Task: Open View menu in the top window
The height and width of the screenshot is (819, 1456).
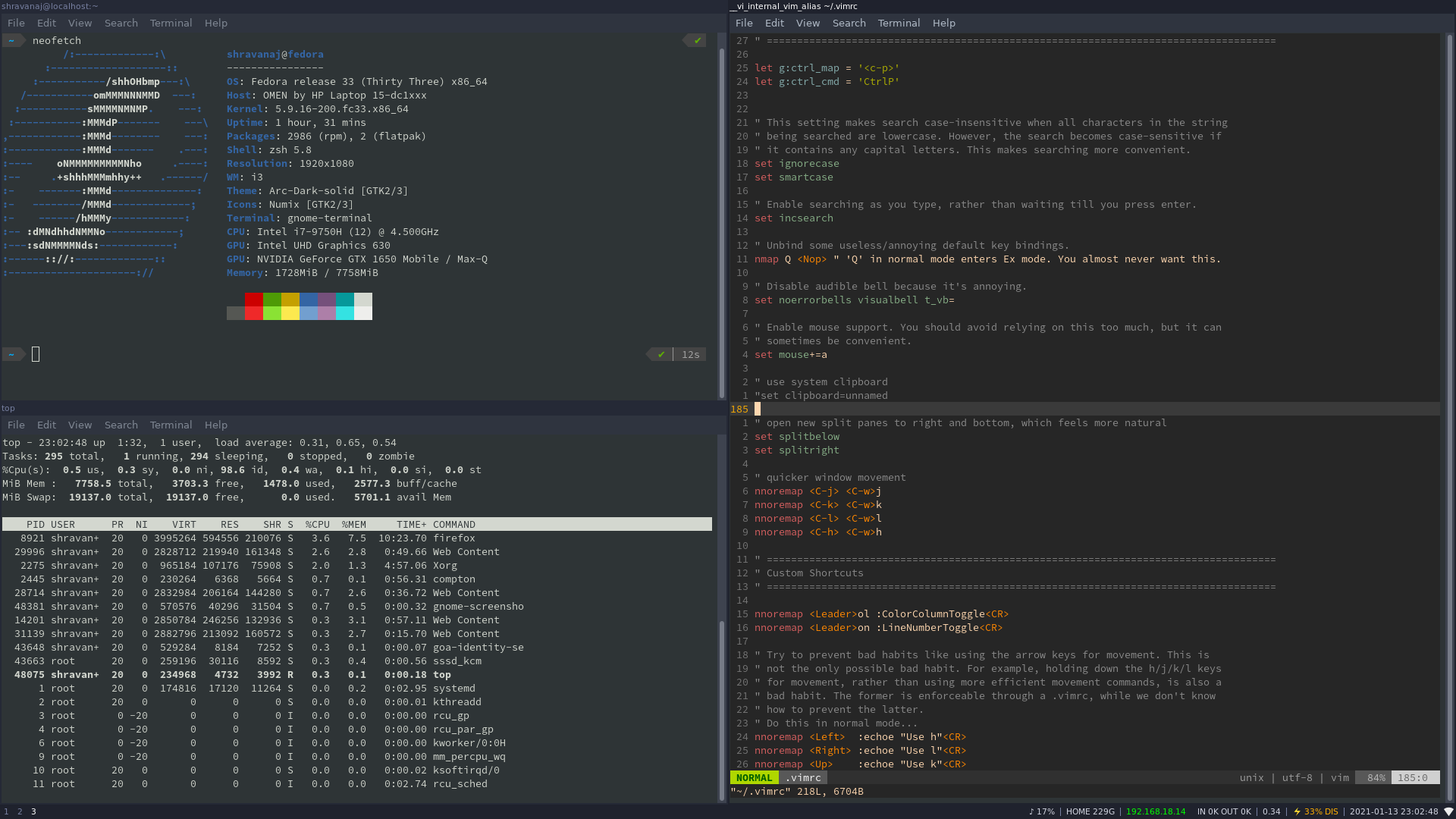Action: point(80,425)
